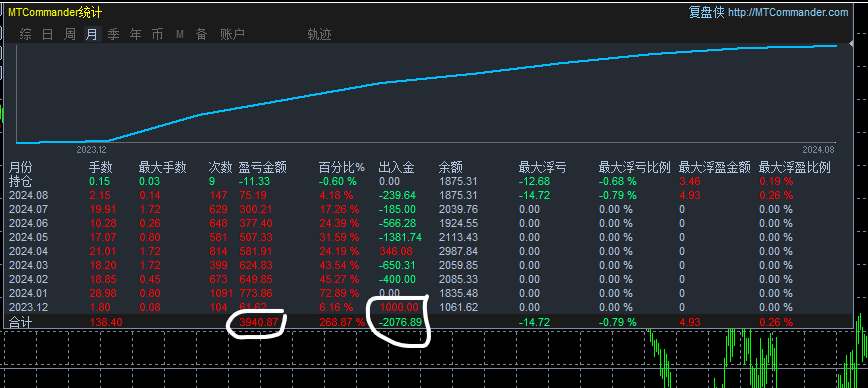Click the 45.27 % percentage cell
Screen dimensions: 868x388
pos(339,279)
